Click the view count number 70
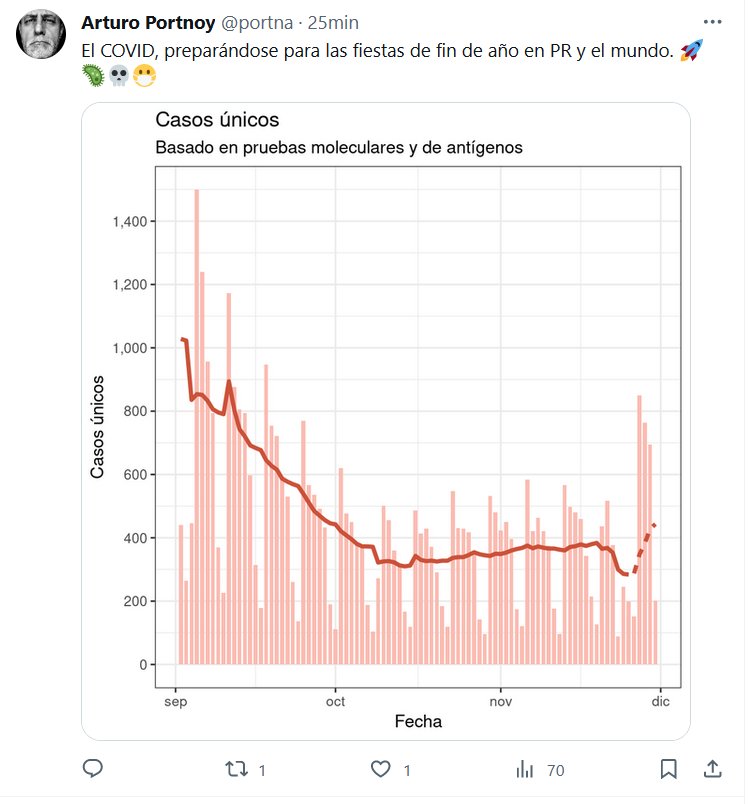Viewport: 750px width, 804px height. (x=556, y=770)
